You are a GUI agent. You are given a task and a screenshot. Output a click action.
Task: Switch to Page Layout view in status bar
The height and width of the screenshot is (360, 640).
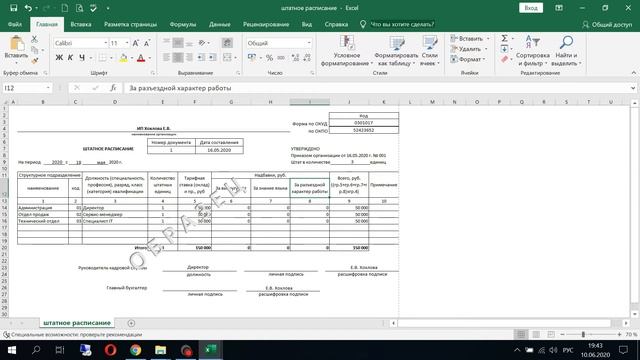pyautogui.click(x=536, y=334)
